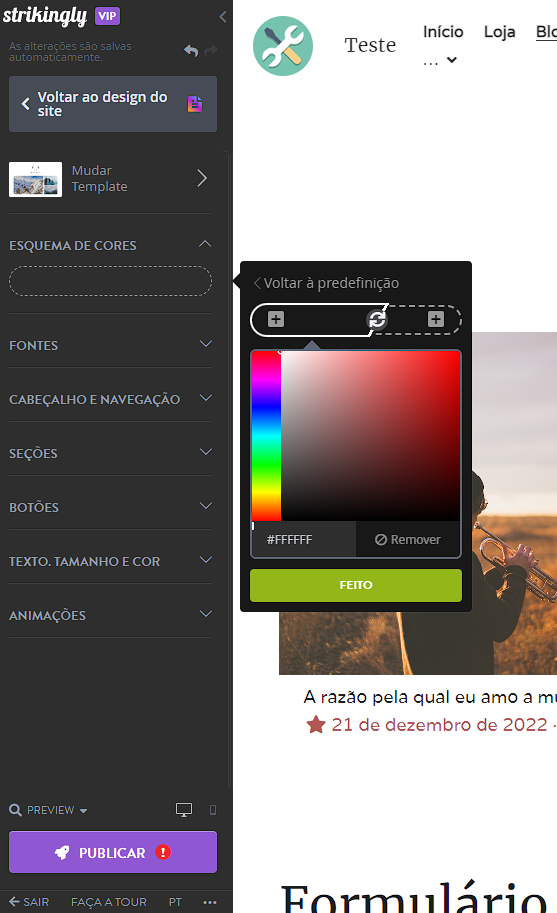The height and width of the screenshot is (913, 557).
Task: Click the Formulário heading
Action: click(415, 897)
